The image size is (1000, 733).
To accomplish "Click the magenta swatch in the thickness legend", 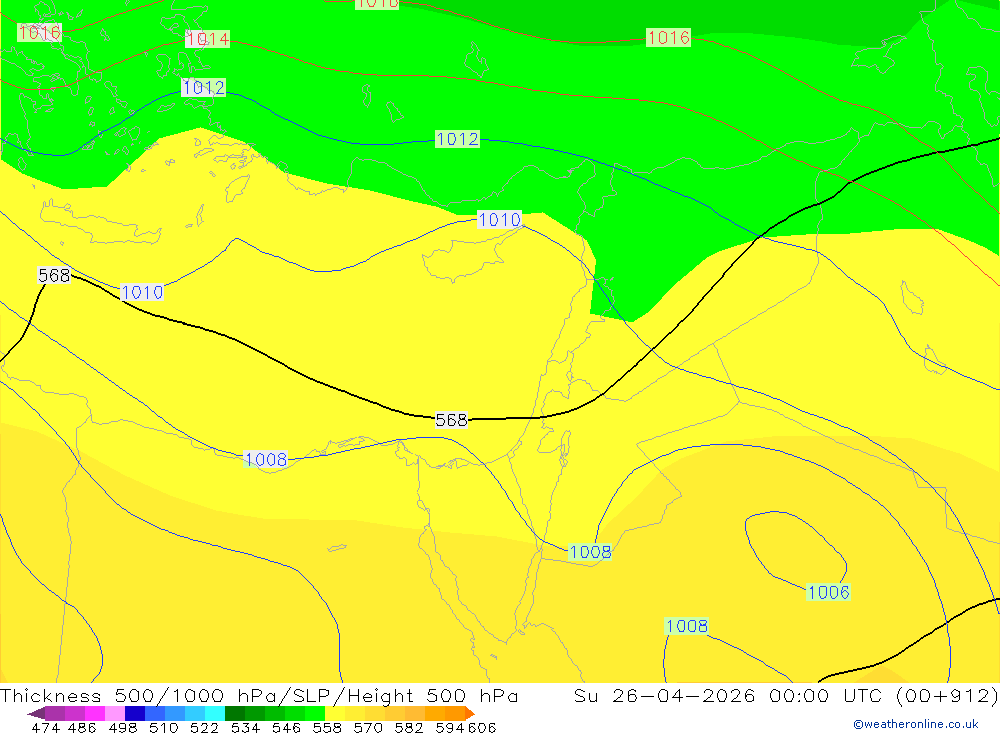I will tap(94, 713).
